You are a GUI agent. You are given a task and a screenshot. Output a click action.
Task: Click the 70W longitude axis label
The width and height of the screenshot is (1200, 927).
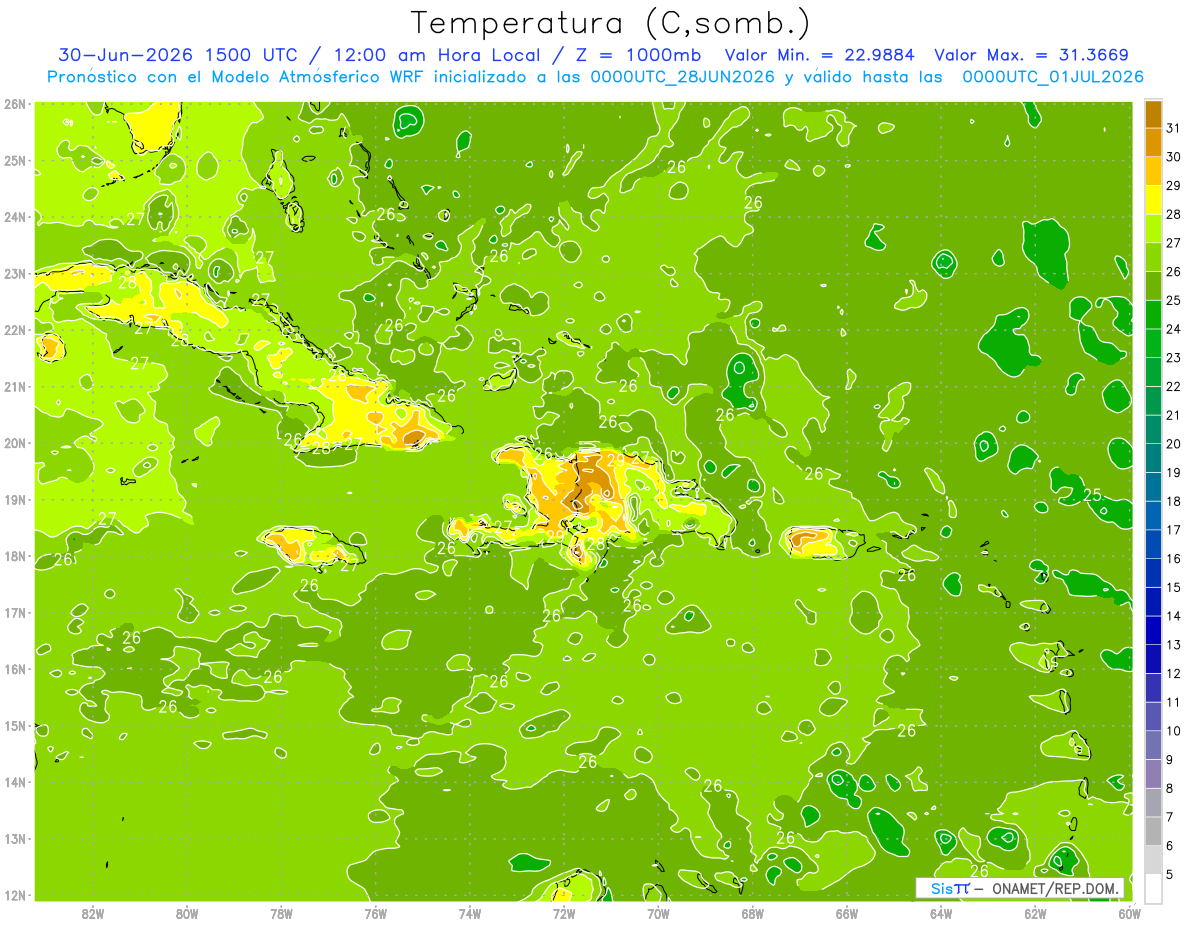(x=658, y=913)
